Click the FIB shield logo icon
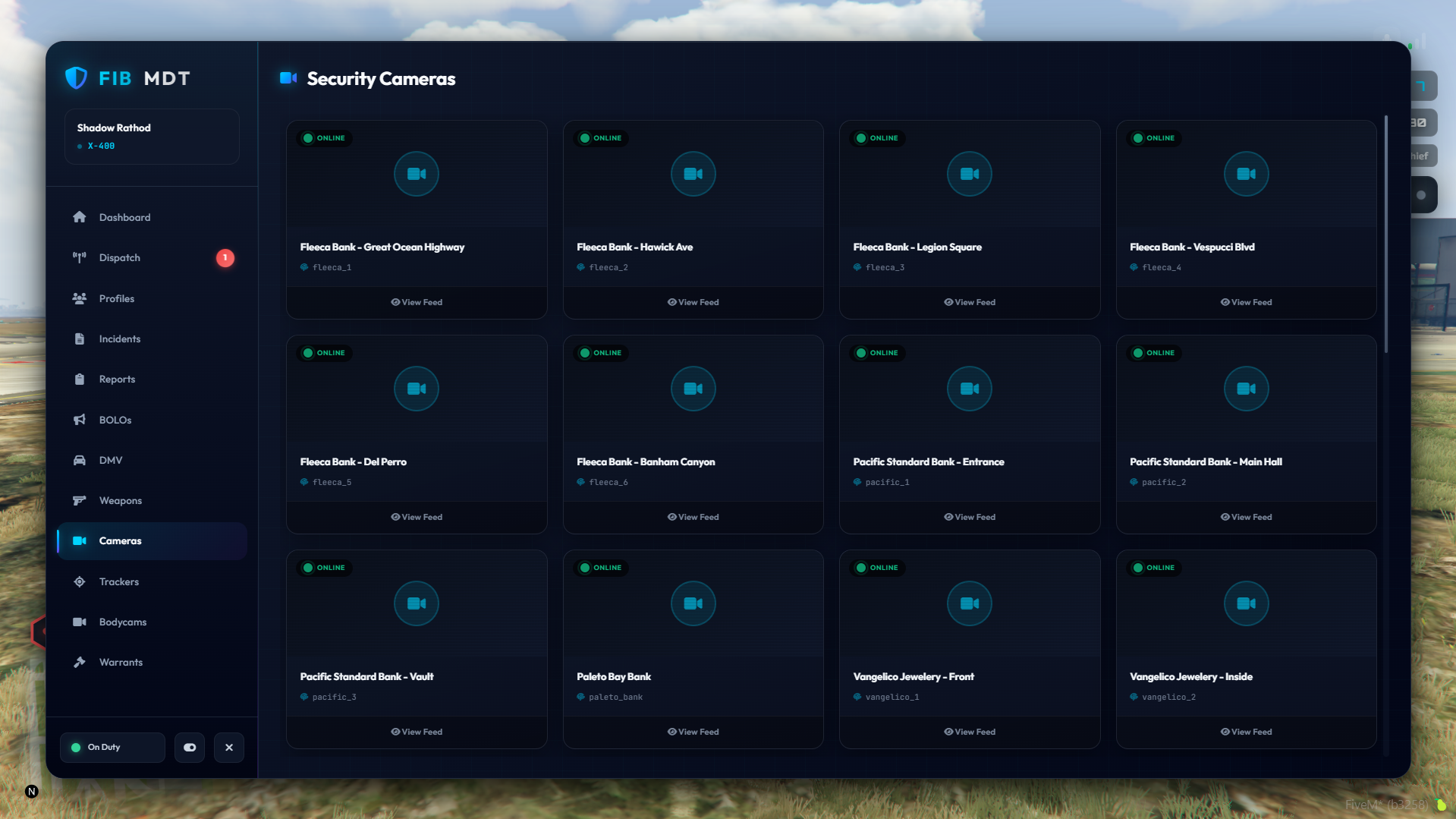The height and width of the screenshot is (819, 1456). (x=77, y=78)
